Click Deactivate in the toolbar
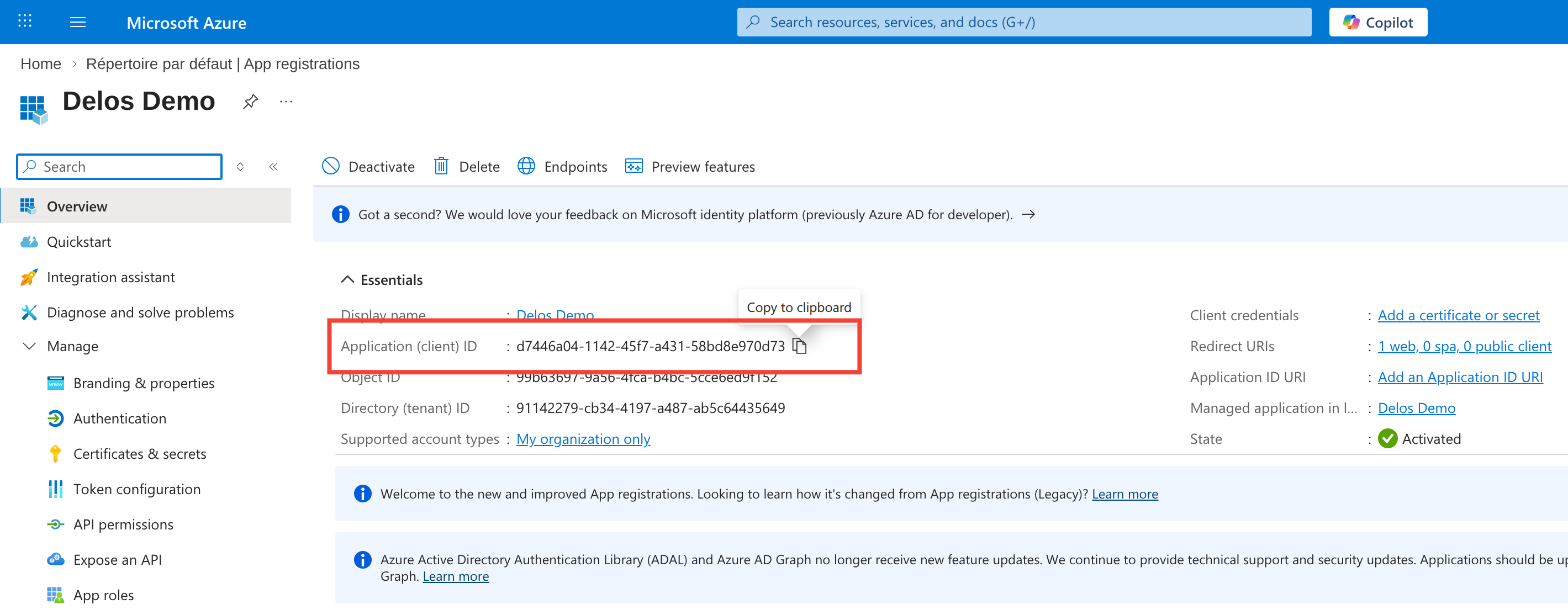The height and width of the screenshot is (615, 1568). click(x=368, y=166)
